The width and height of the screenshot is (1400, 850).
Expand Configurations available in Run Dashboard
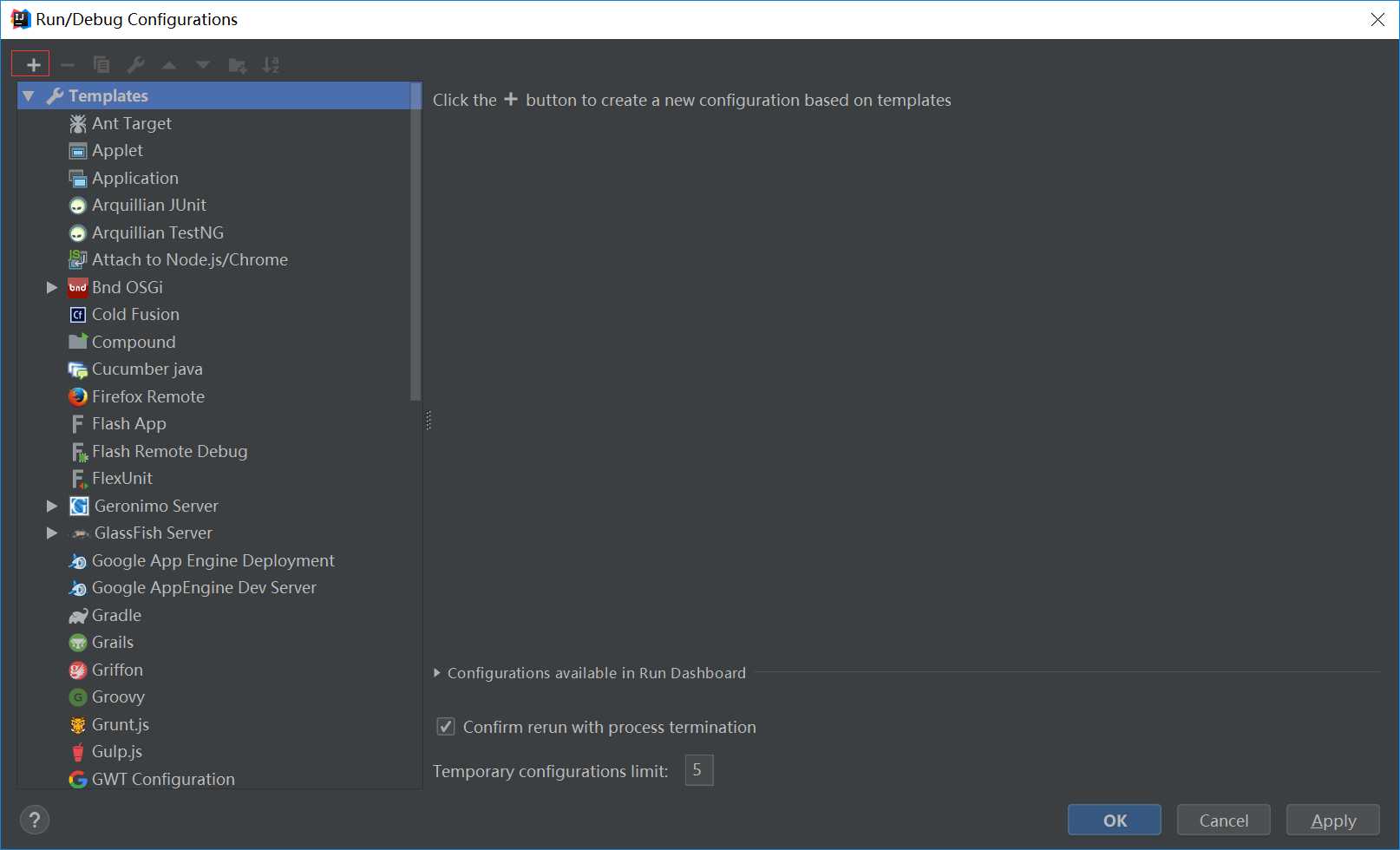pos(437,673)
